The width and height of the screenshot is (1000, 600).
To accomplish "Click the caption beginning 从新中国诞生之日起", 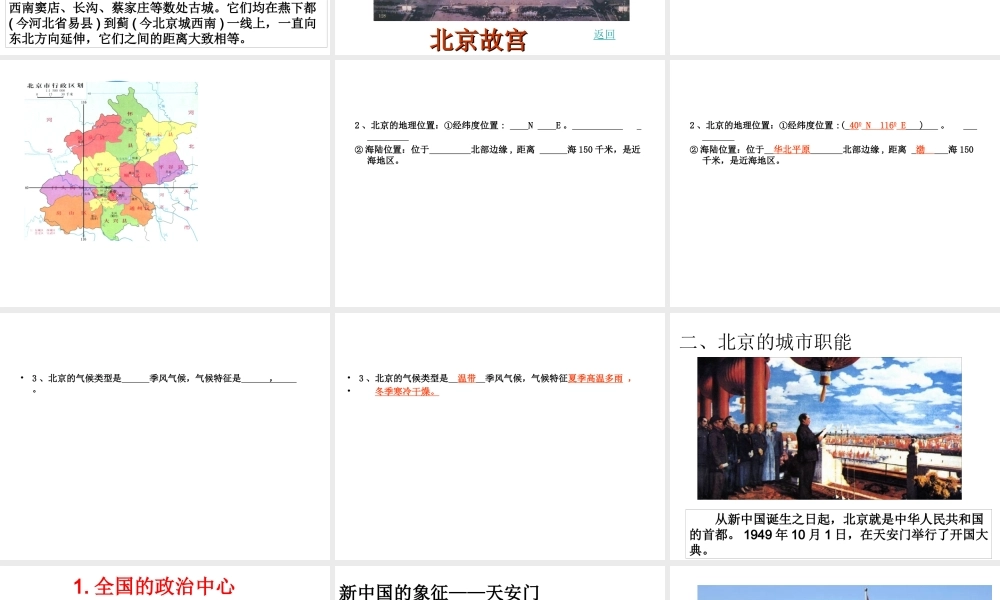I will pos(838,534).
